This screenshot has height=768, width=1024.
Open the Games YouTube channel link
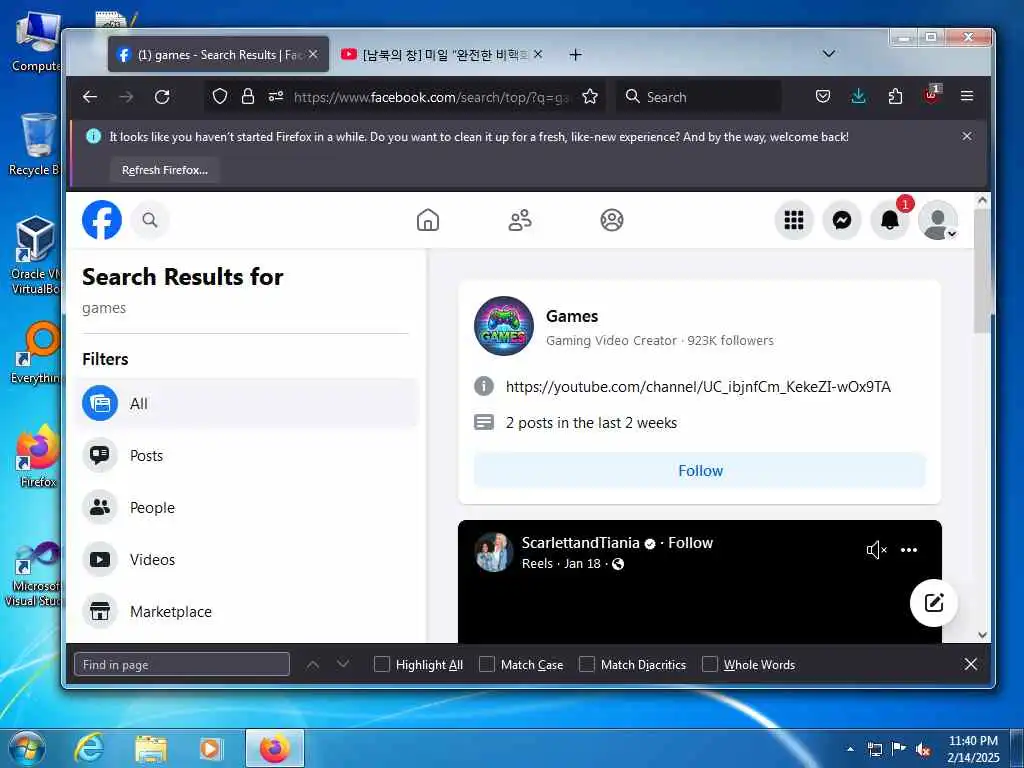pyautogui.click(x=698, y=387)
